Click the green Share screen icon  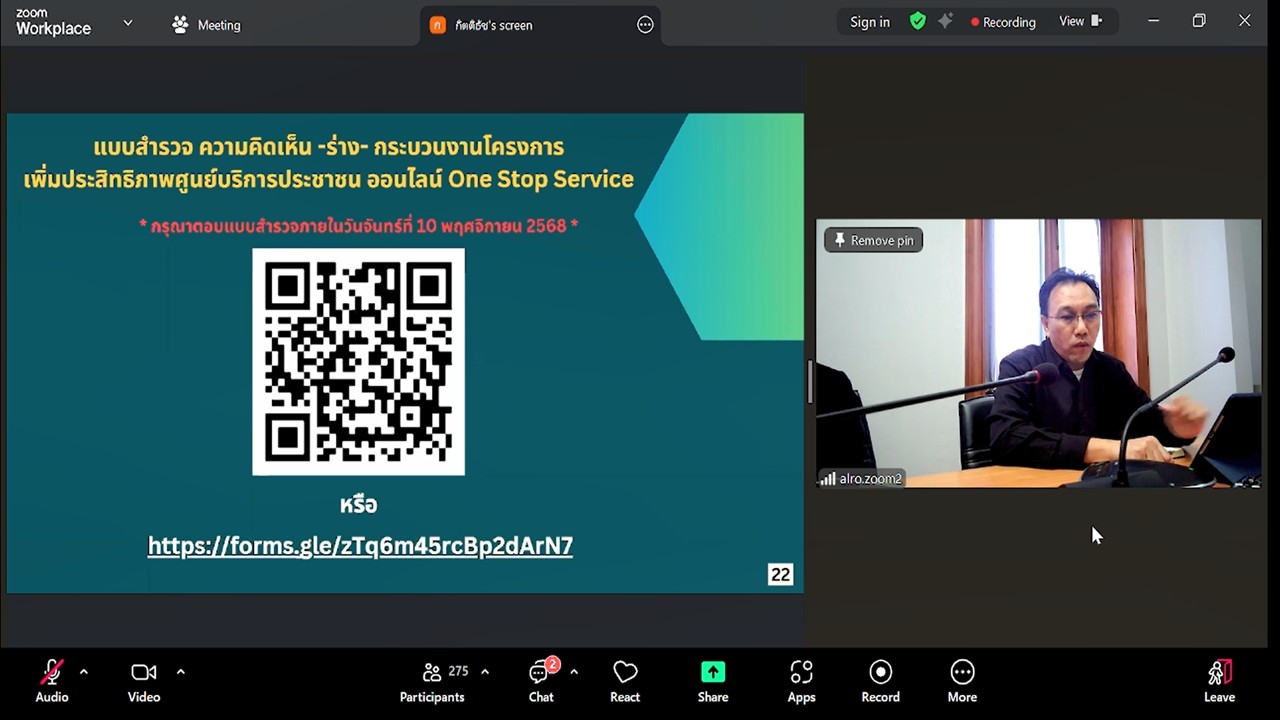click(713, 672)
